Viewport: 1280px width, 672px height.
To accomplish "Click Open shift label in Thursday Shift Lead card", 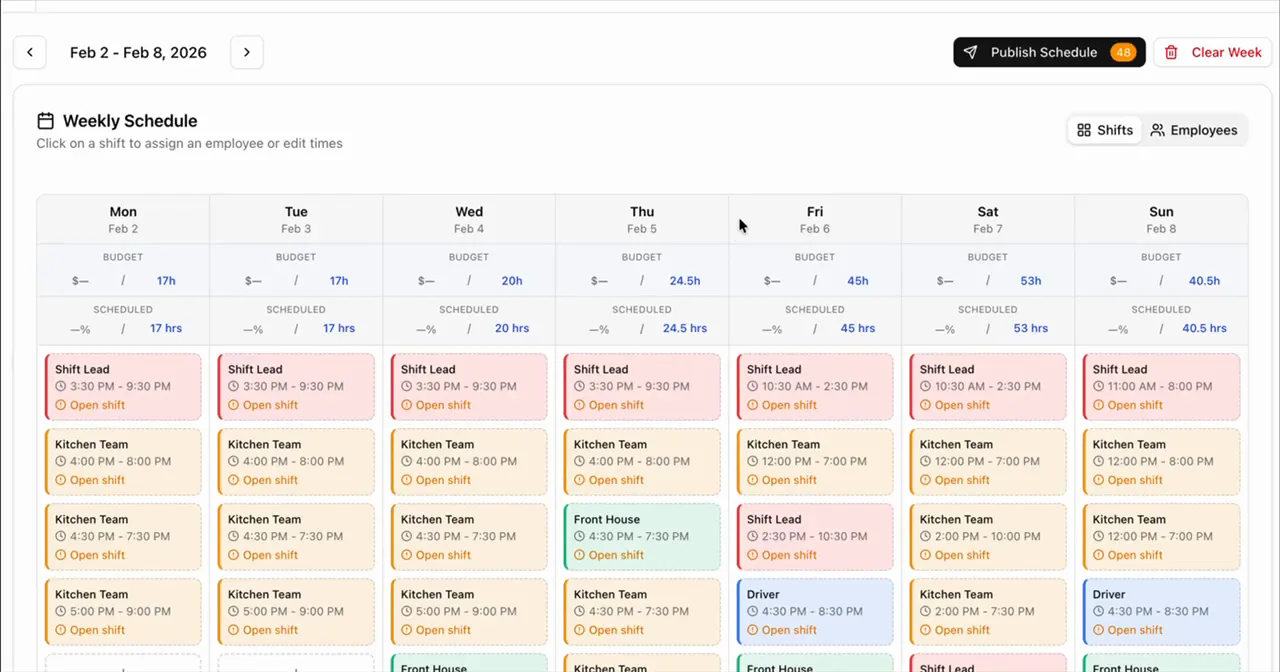I will (616, 405).
